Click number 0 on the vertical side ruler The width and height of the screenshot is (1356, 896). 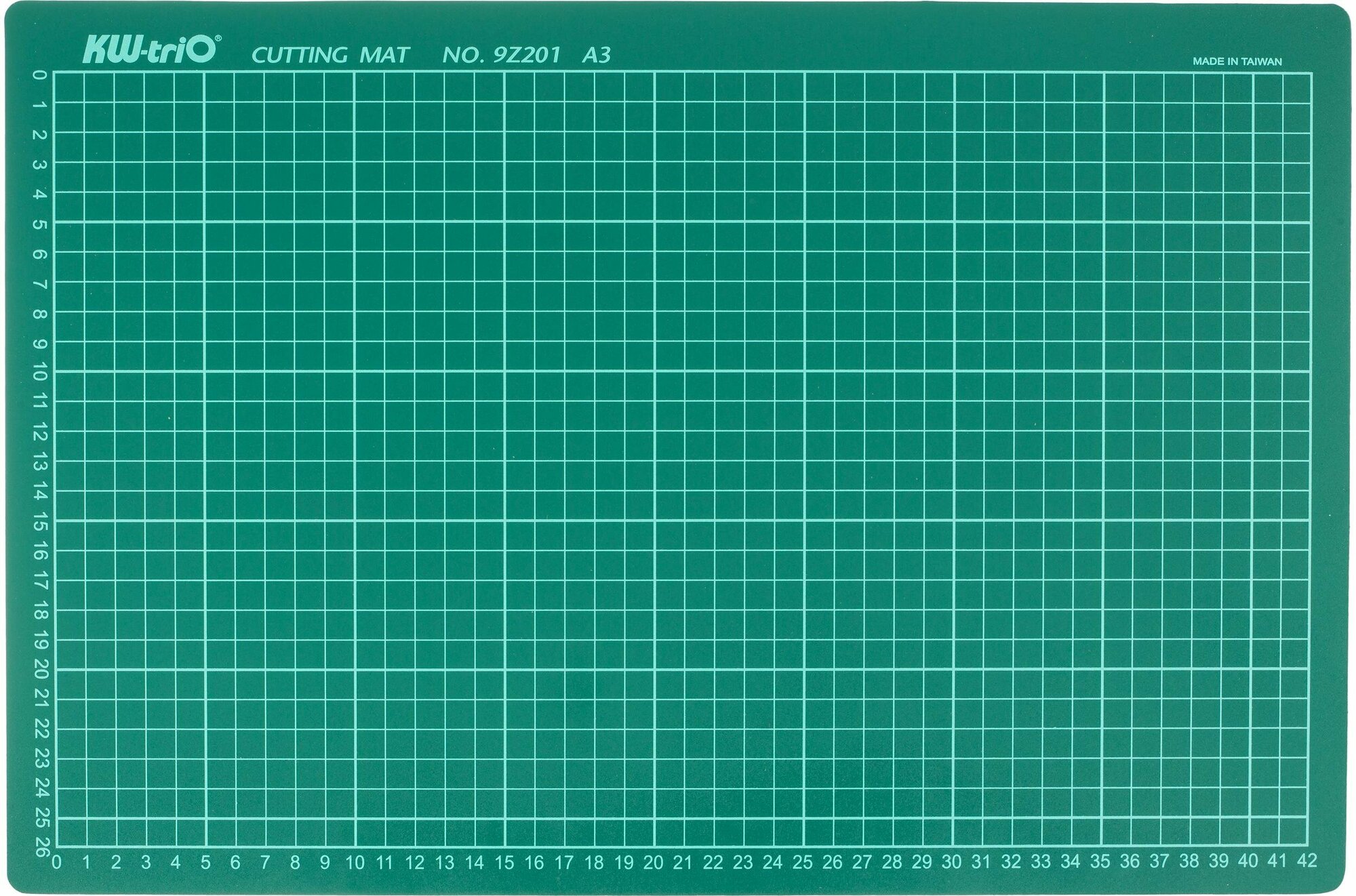[x=40, y=74]
